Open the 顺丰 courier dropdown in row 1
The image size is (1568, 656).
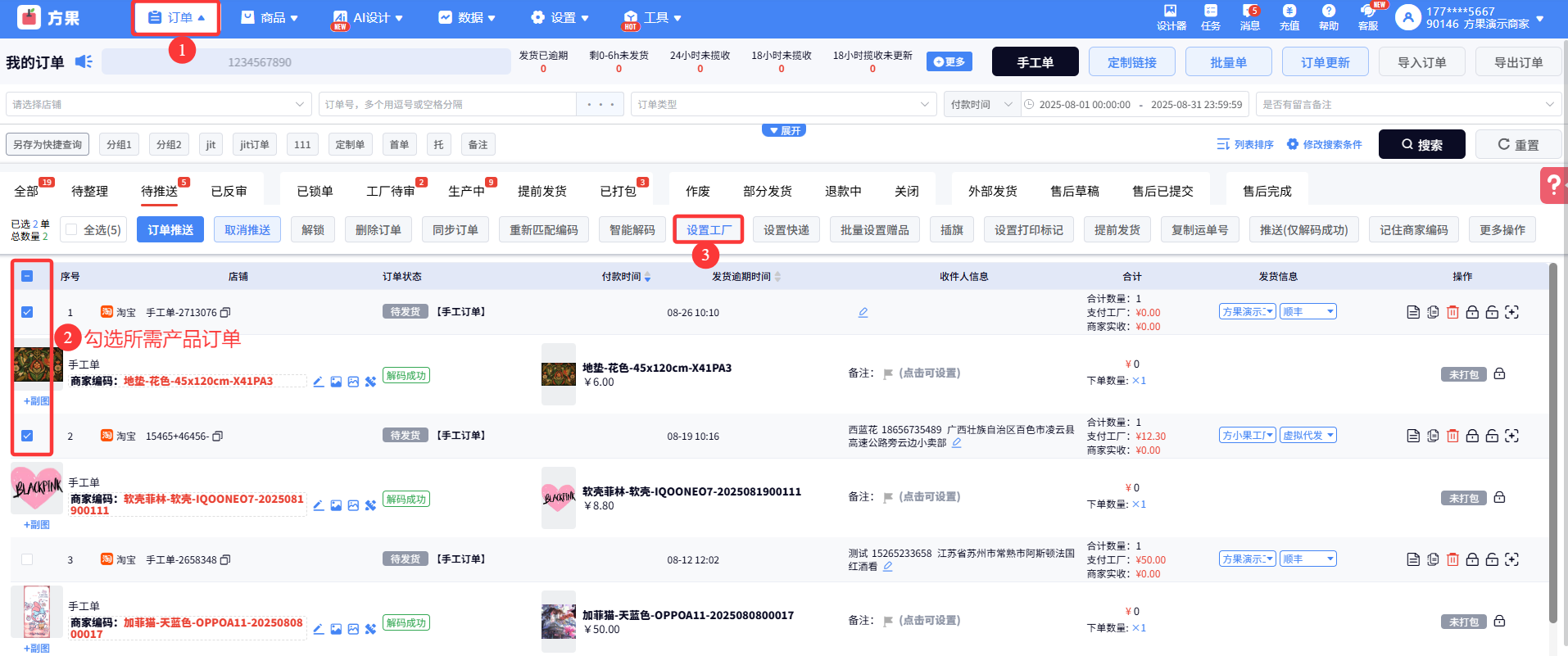(1307, 311)
